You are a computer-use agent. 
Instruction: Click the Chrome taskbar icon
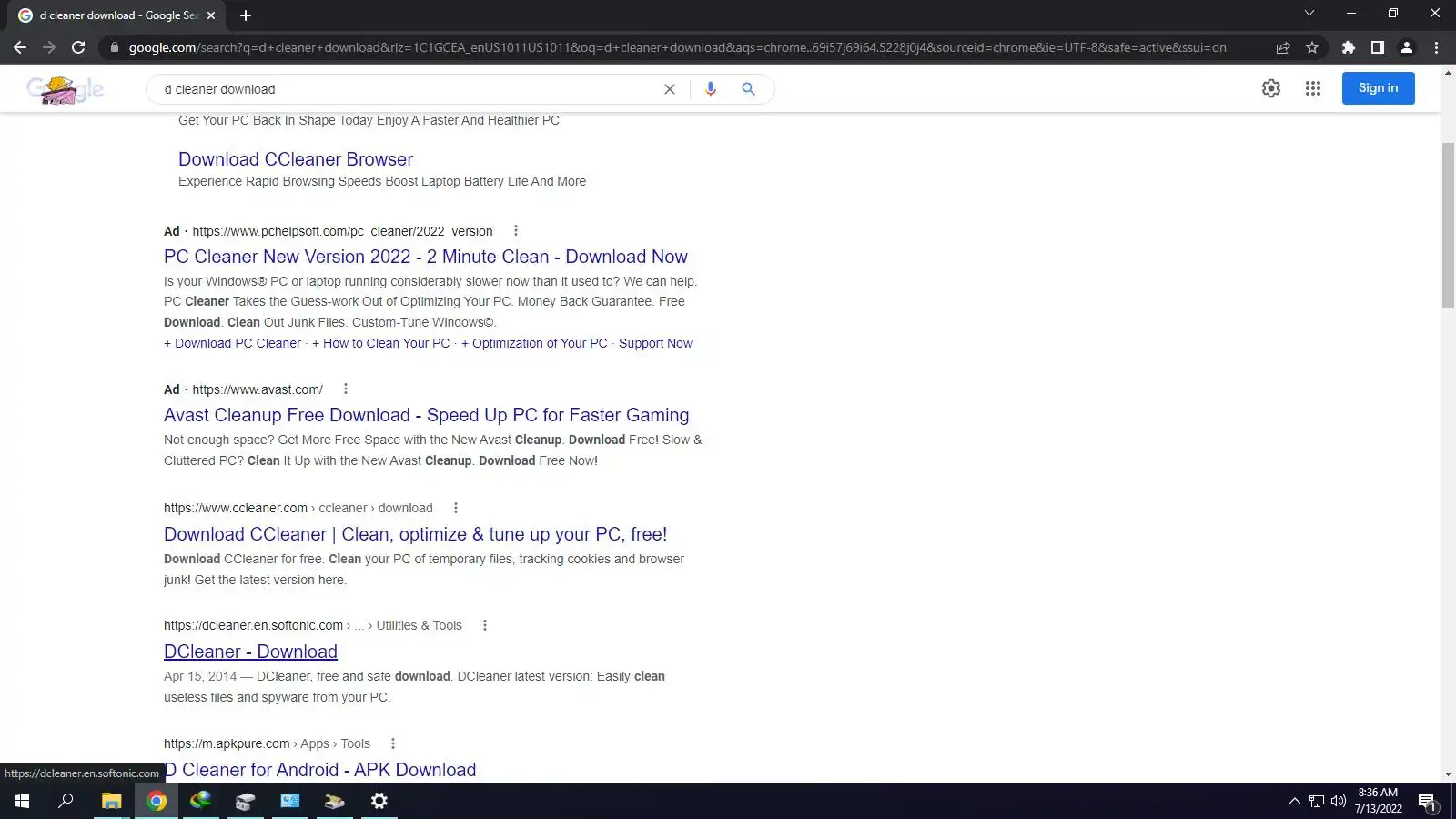coord(157,801)
